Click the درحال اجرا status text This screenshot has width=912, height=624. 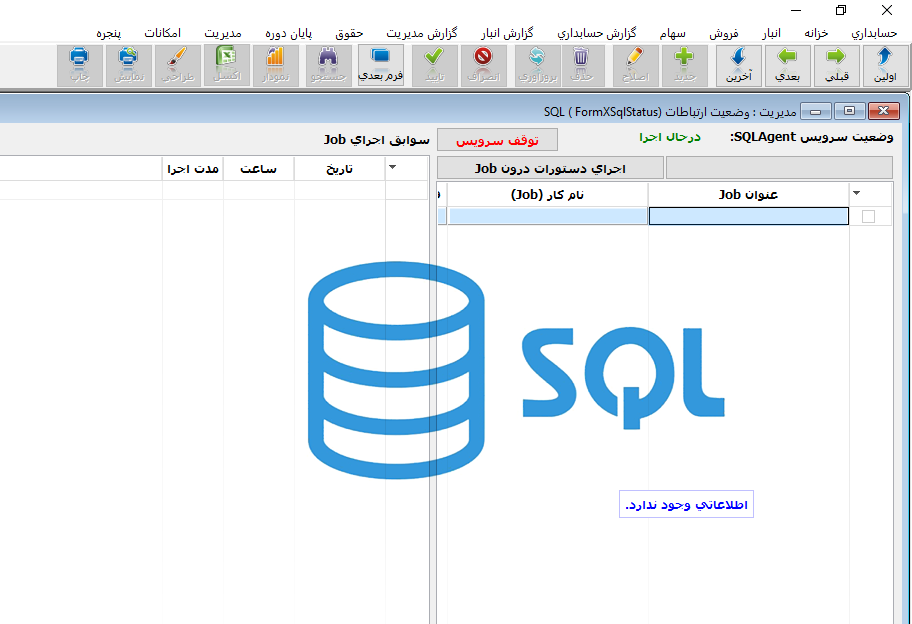click(x=670, y=137)
